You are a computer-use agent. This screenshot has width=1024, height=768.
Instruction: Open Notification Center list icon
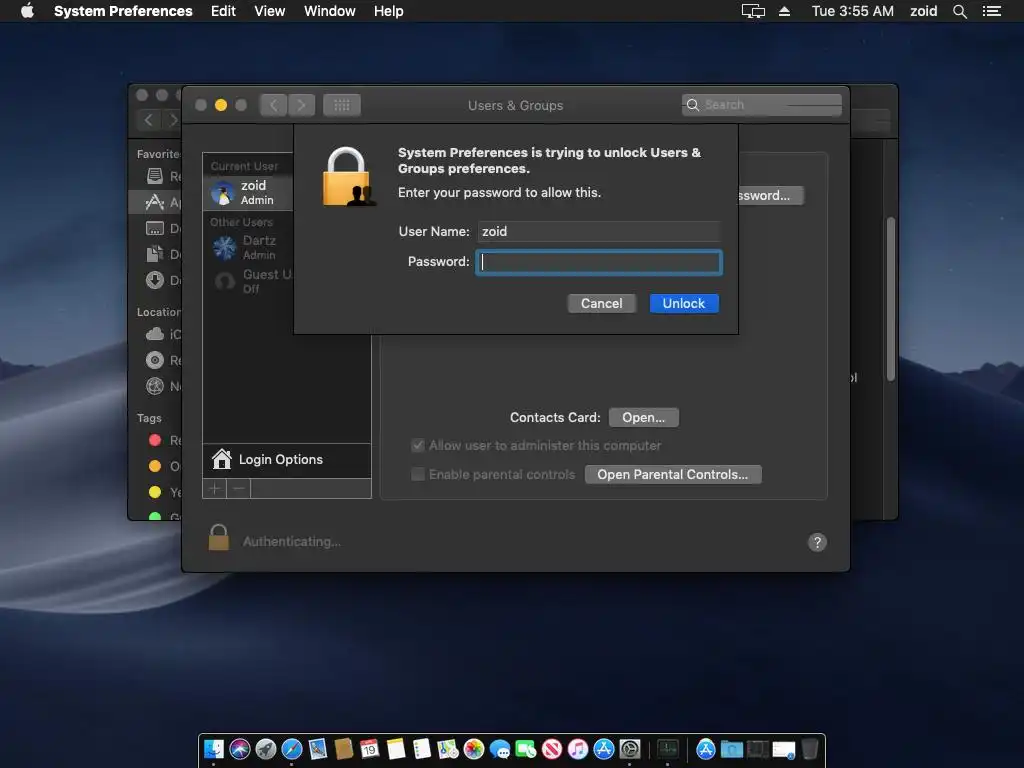coord(992,11)
